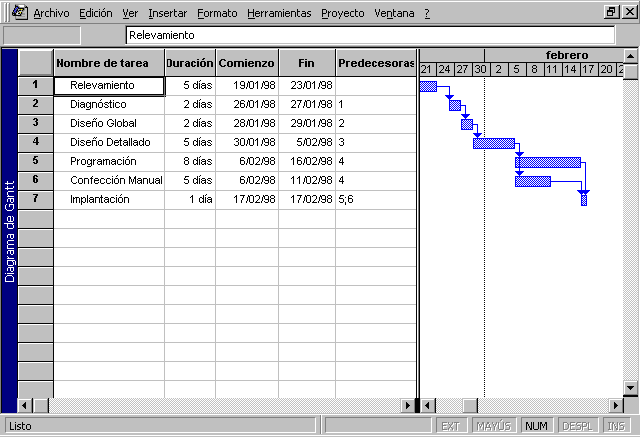Click the Diseño Global task name cell

click(x=109, y=123)
